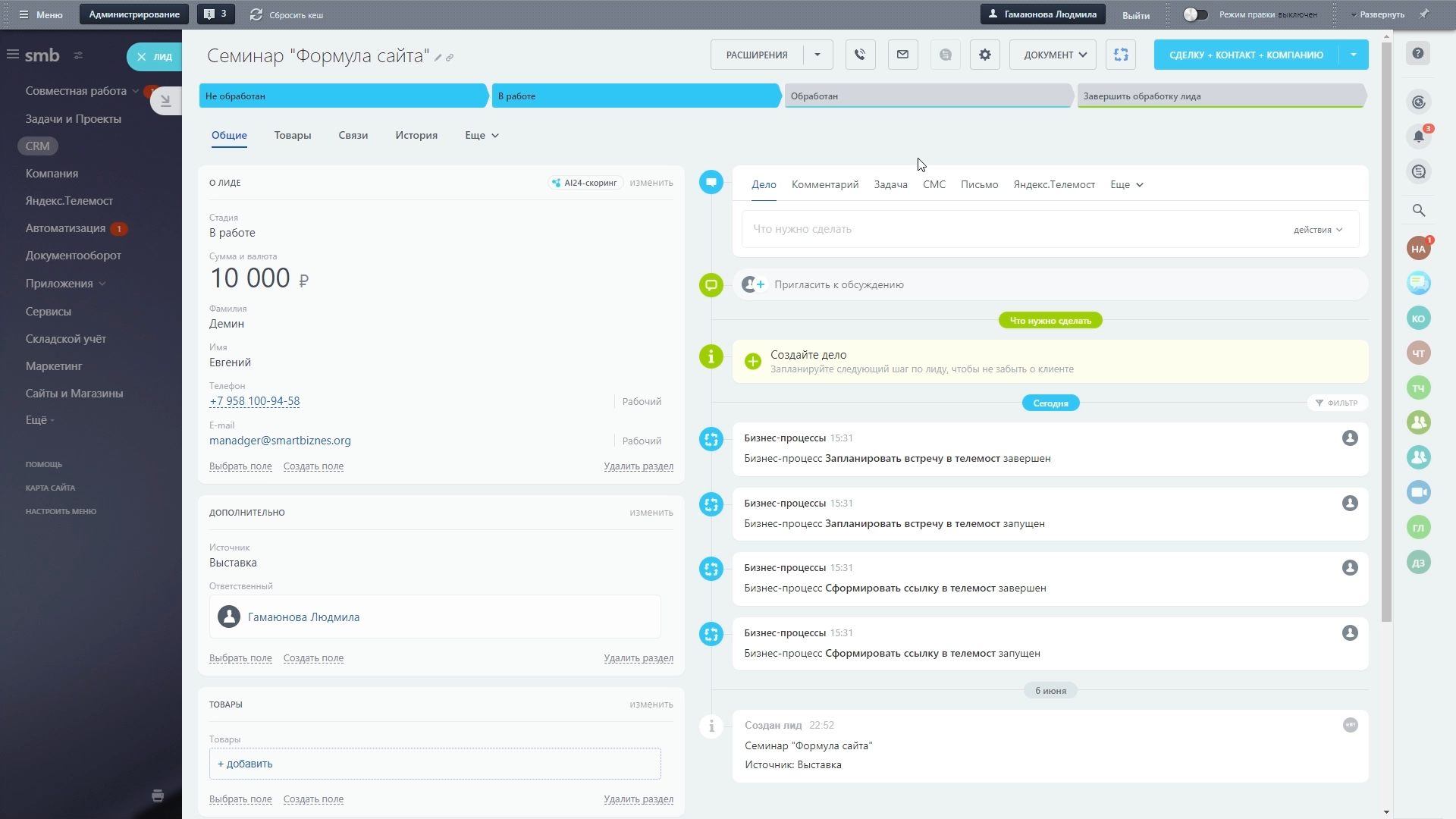Expand the действия dropdown in activity field
1456x819 pixels.
click(x=1317, y=230)
